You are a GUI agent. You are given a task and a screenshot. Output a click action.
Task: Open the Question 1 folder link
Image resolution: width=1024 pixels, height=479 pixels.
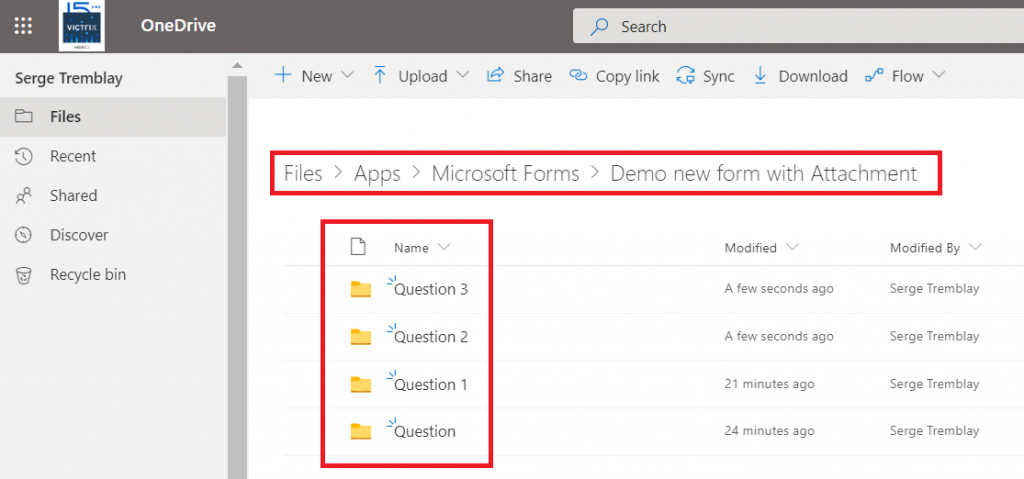431,385
